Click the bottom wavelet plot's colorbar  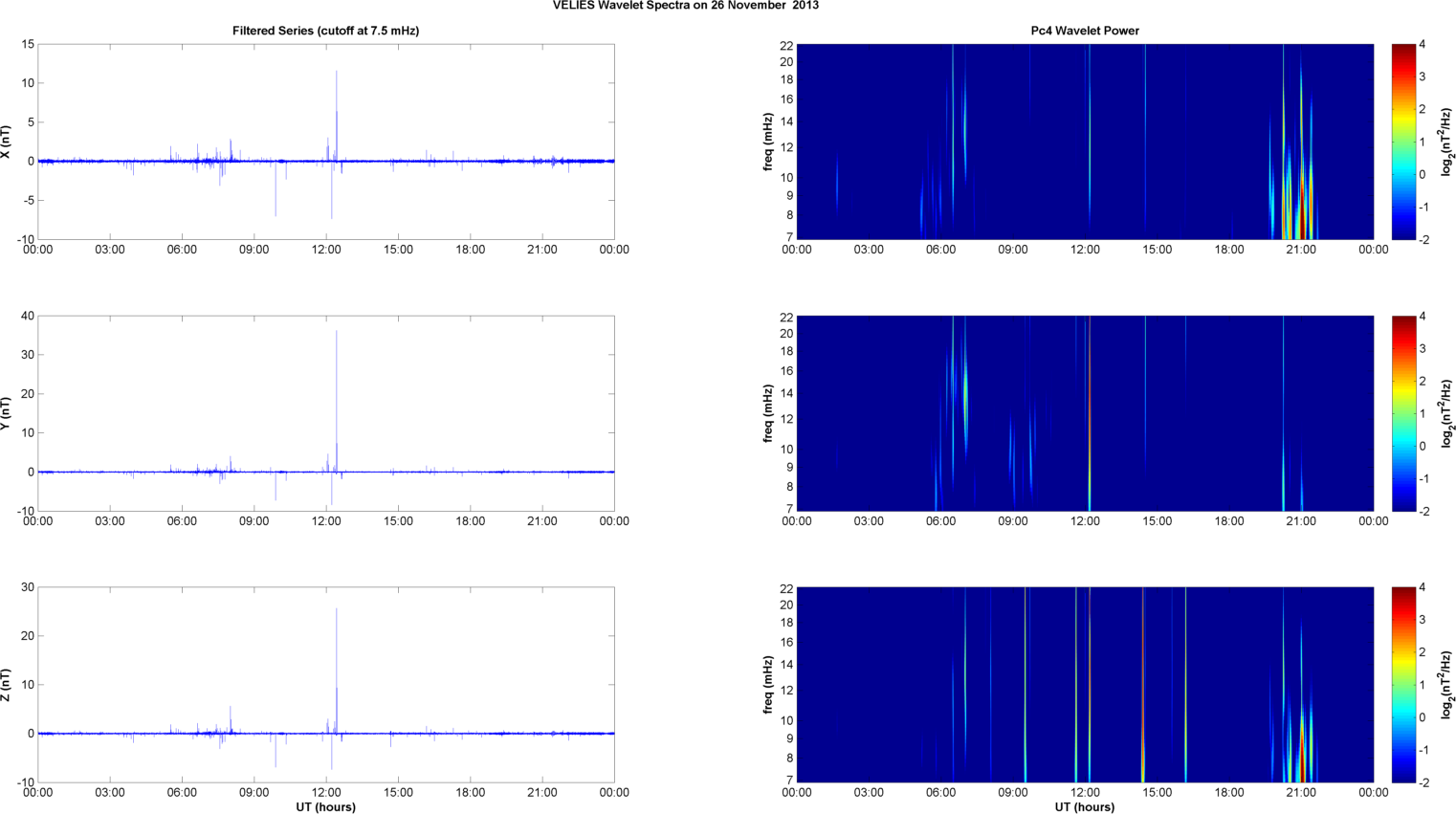click(x=1402, y=685)
